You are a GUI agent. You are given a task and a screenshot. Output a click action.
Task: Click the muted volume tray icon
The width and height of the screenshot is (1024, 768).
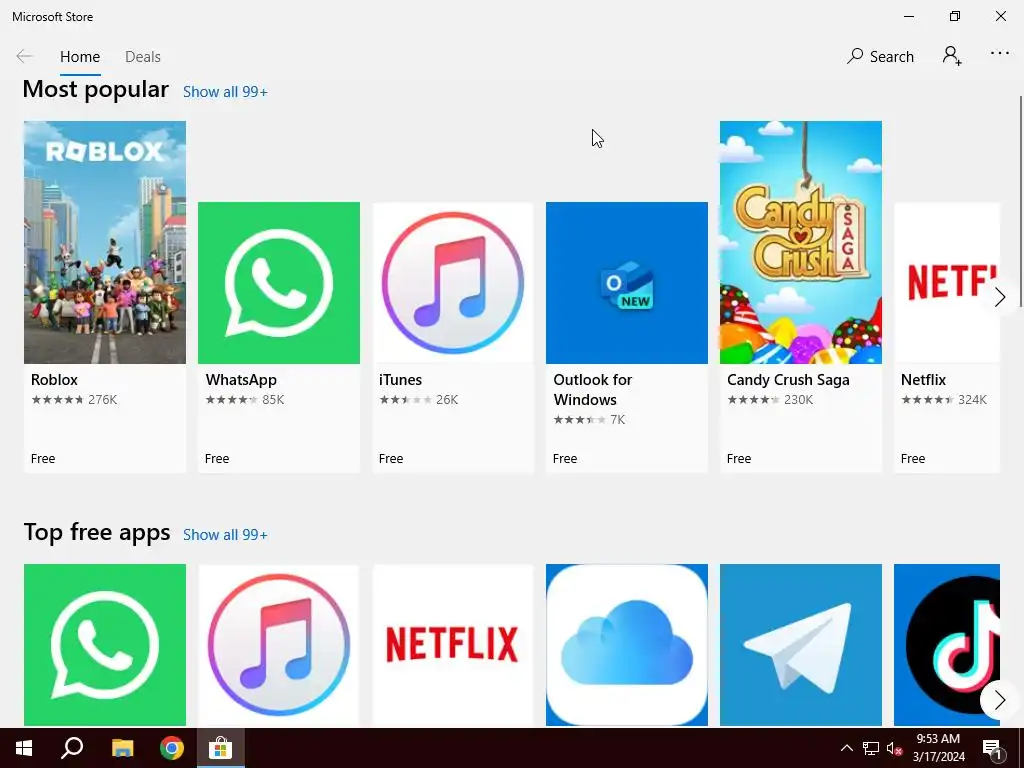(x=895, y=748)
